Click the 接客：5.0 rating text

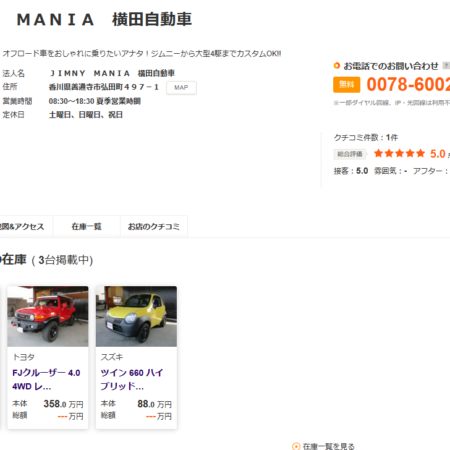[x=351, y=171]
